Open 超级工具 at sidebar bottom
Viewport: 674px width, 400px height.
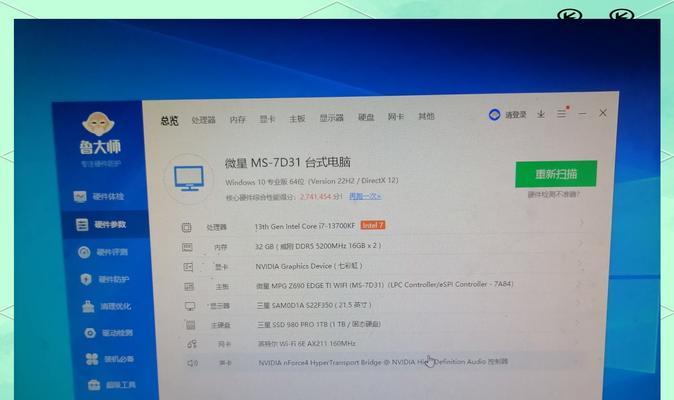pos(112,385)
